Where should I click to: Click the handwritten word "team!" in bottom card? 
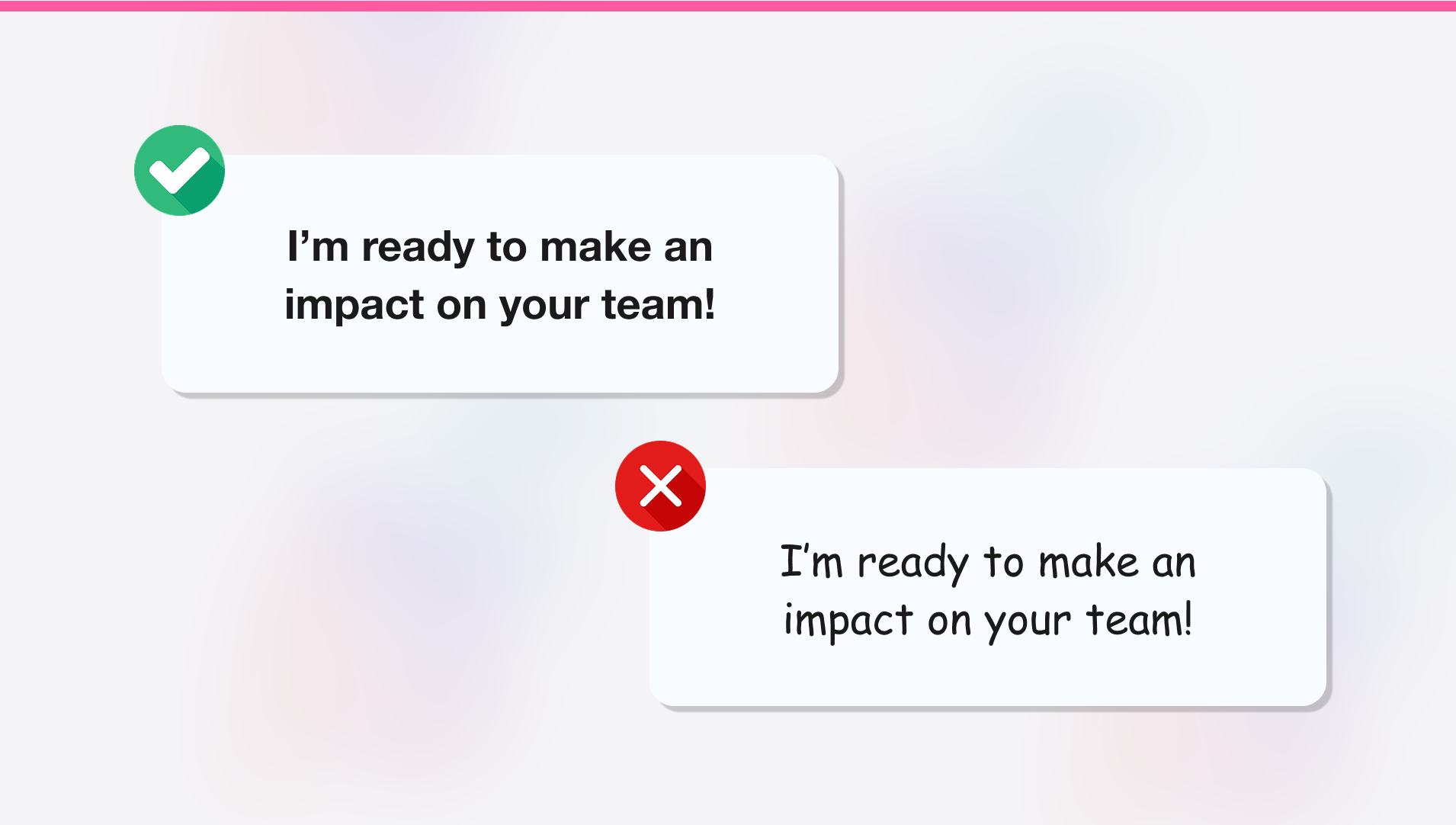1139,619
